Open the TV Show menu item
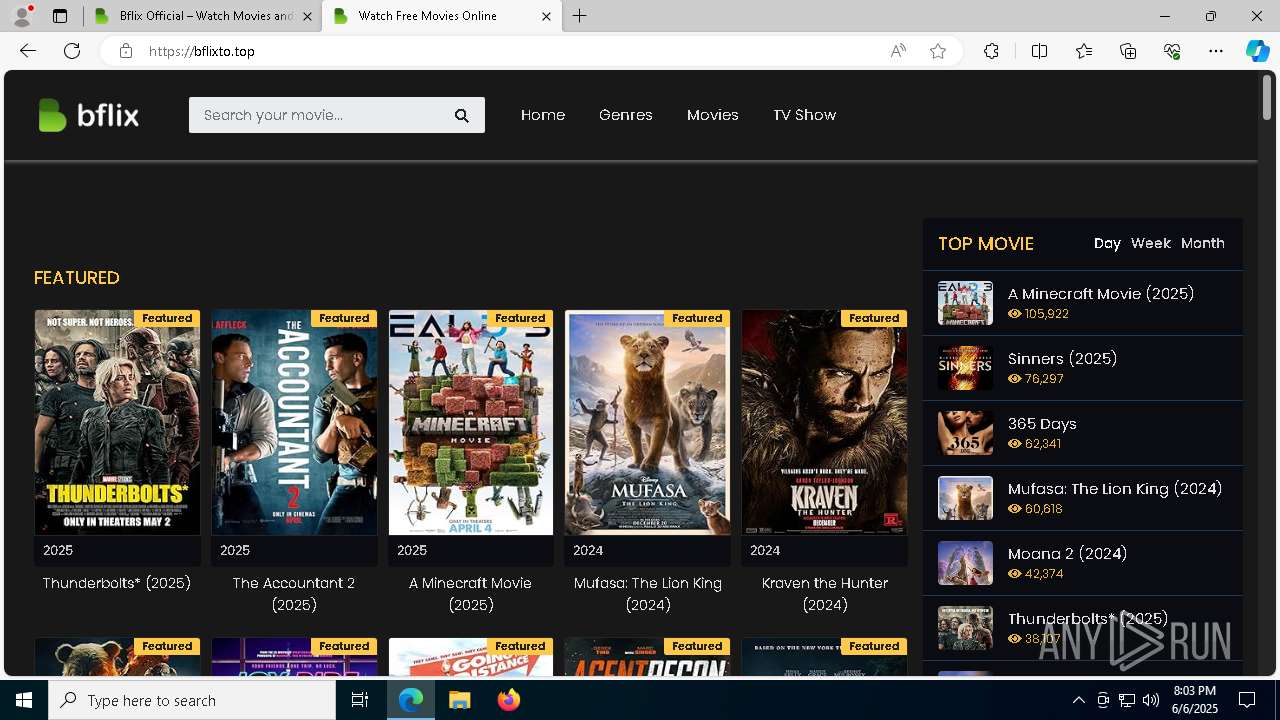The height and width of the screenshot is (720, 1280). [x=805, y=115]
